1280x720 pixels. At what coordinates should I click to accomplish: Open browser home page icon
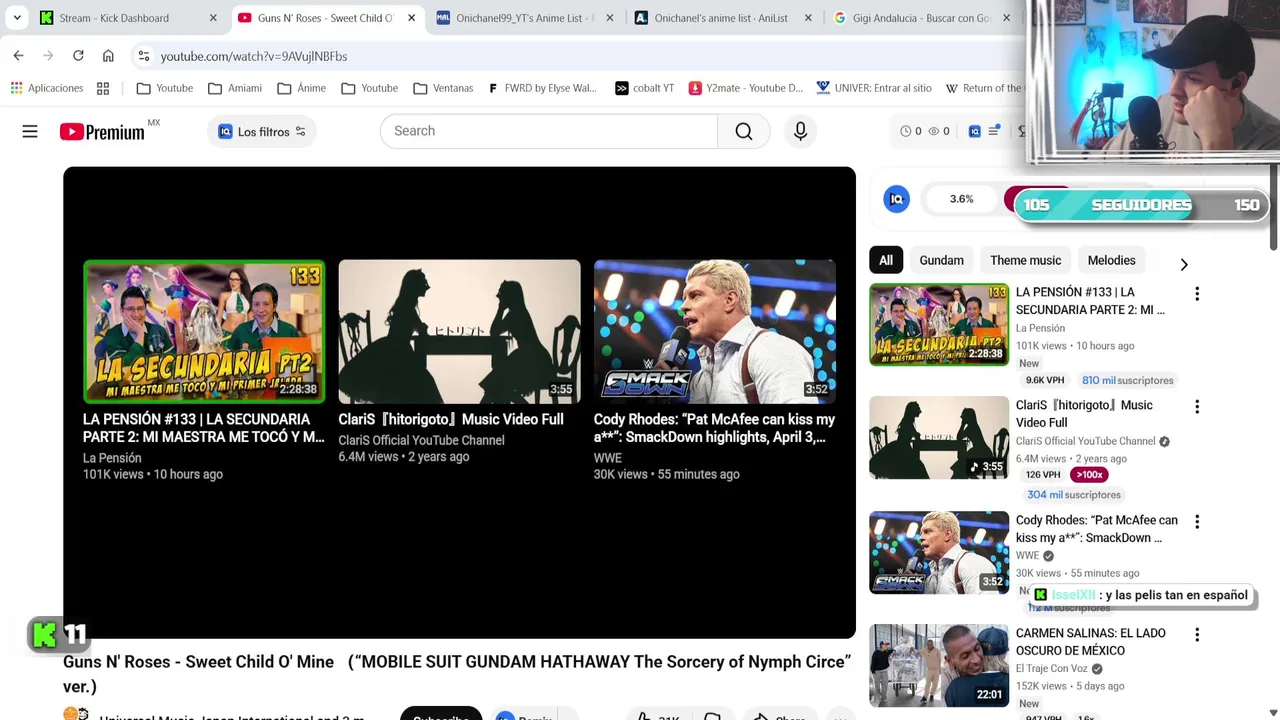pos(108,56)
